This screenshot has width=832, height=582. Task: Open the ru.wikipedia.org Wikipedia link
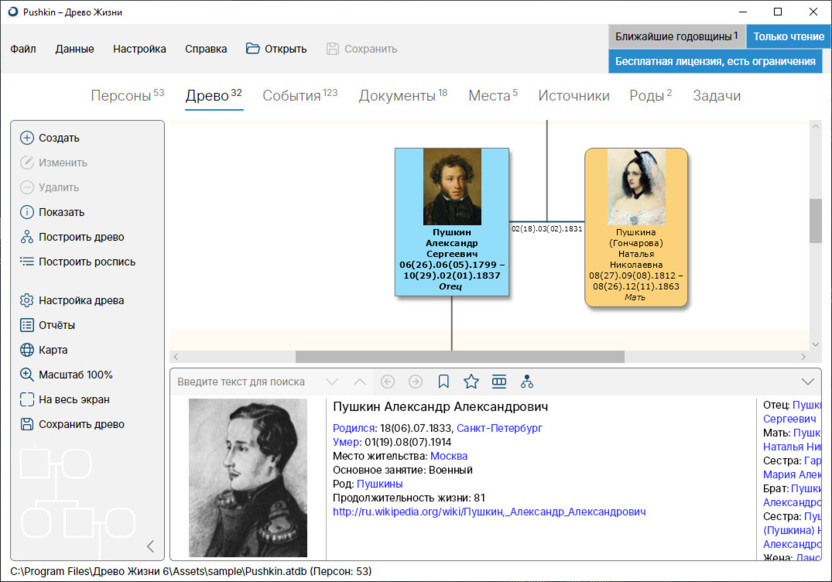click(489, 512)
